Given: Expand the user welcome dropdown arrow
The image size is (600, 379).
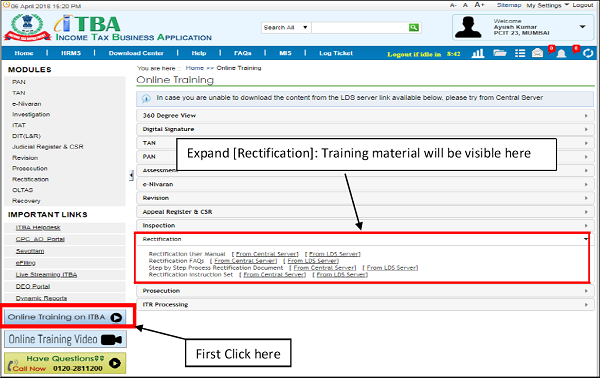Looking at the screenshot, I should [582, 27].
